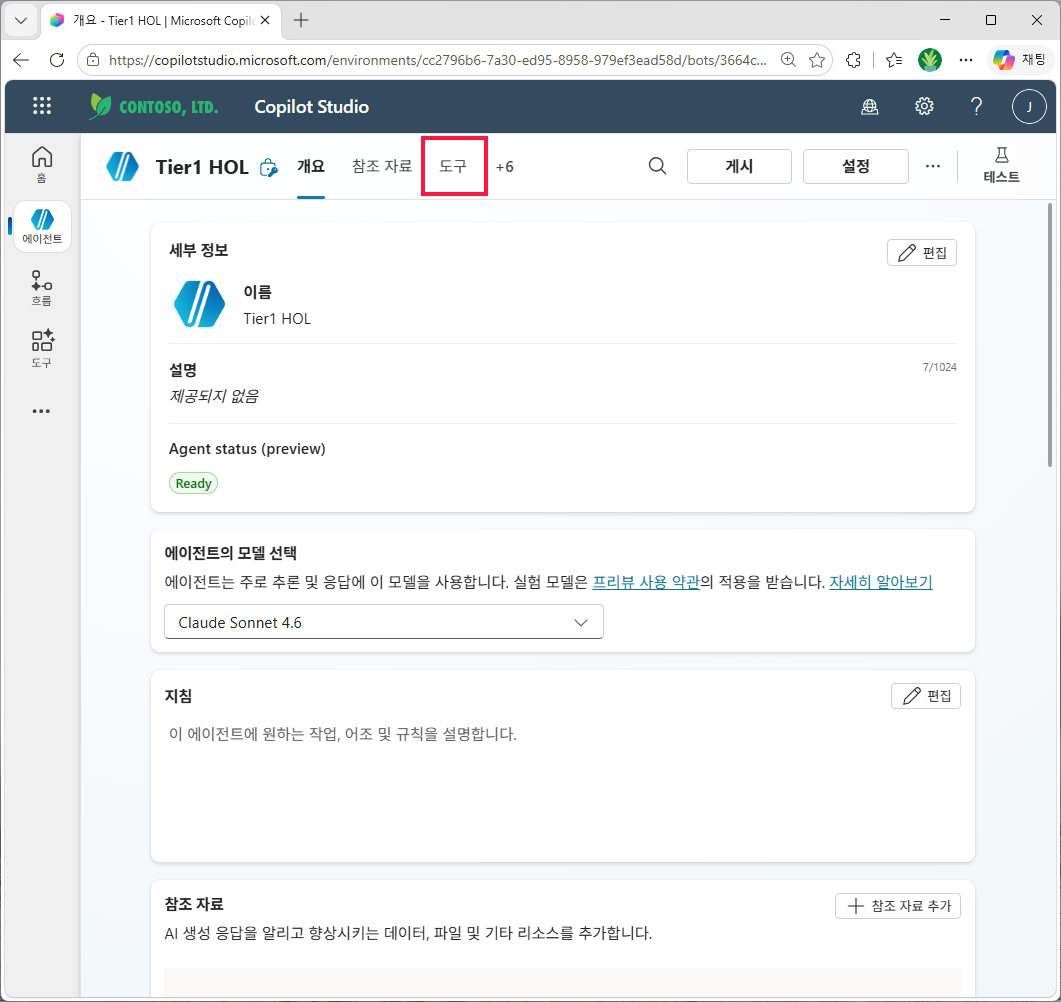Image resolution: width=1061 pixels, height=1002 pixels.
Task: Open browser settings and more ellipsis
Action: 966,60
